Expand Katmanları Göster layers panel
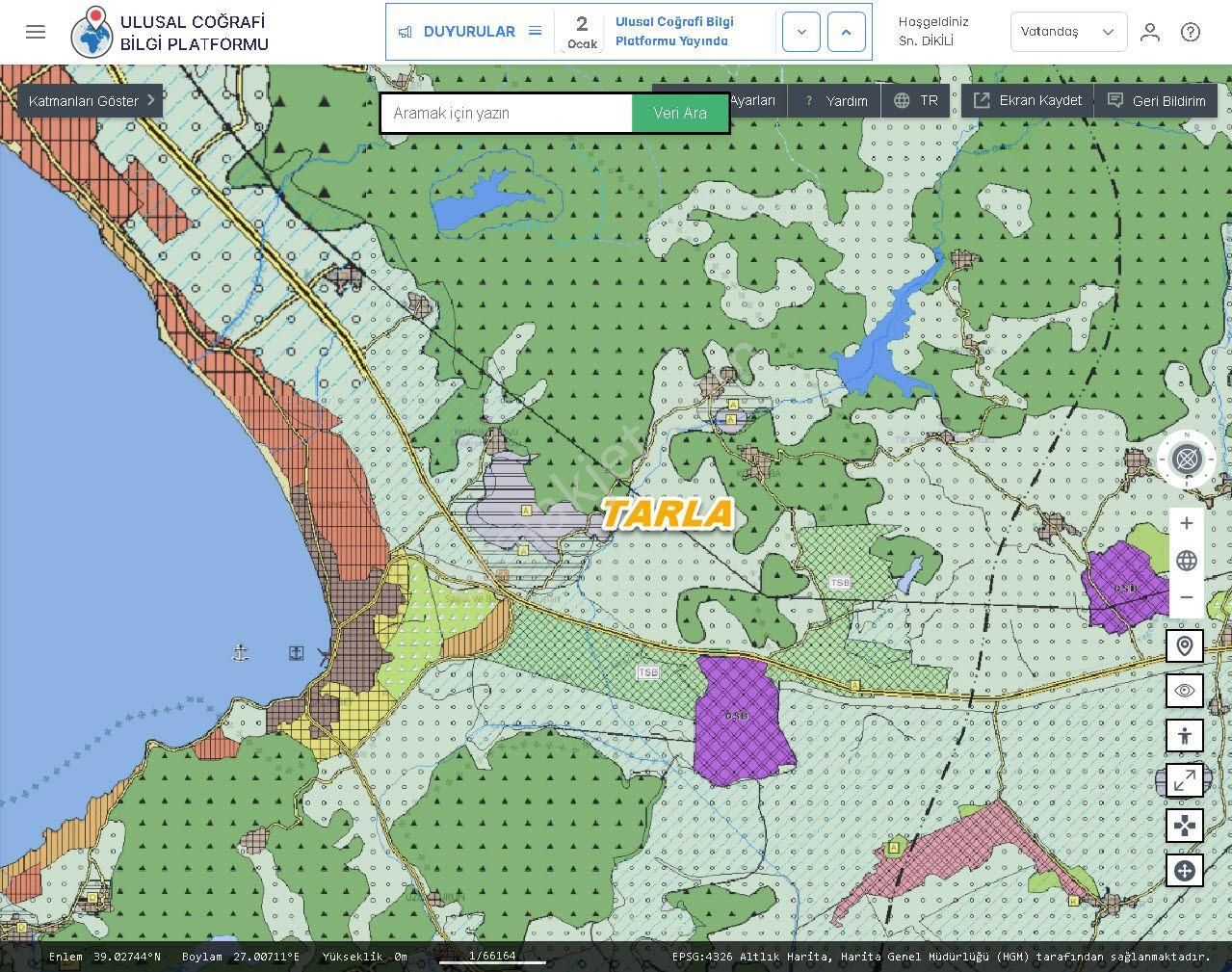Viewport: 1232px width, 972px height. 91,100
